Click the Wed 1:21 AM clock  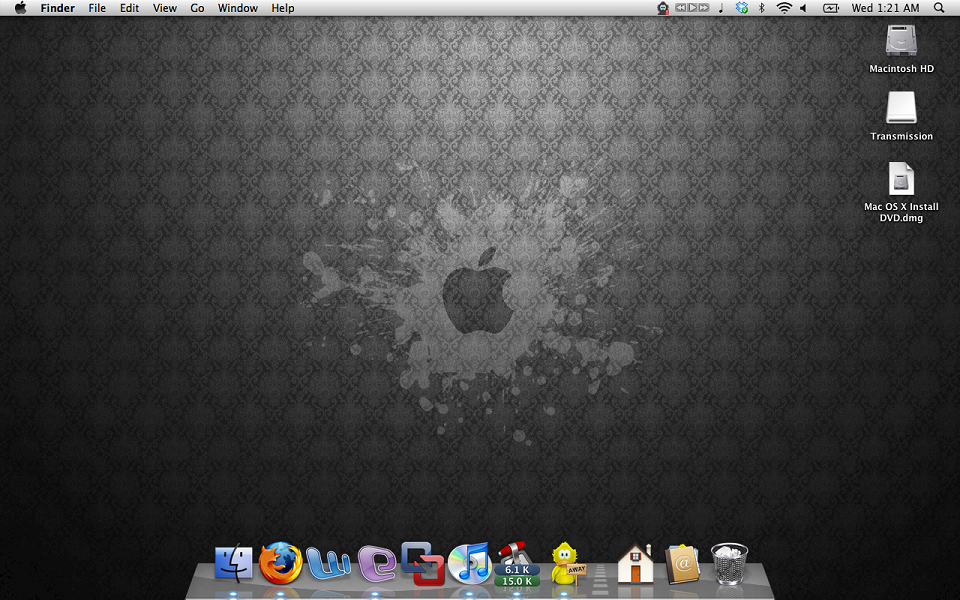click(x=885, y=8)
